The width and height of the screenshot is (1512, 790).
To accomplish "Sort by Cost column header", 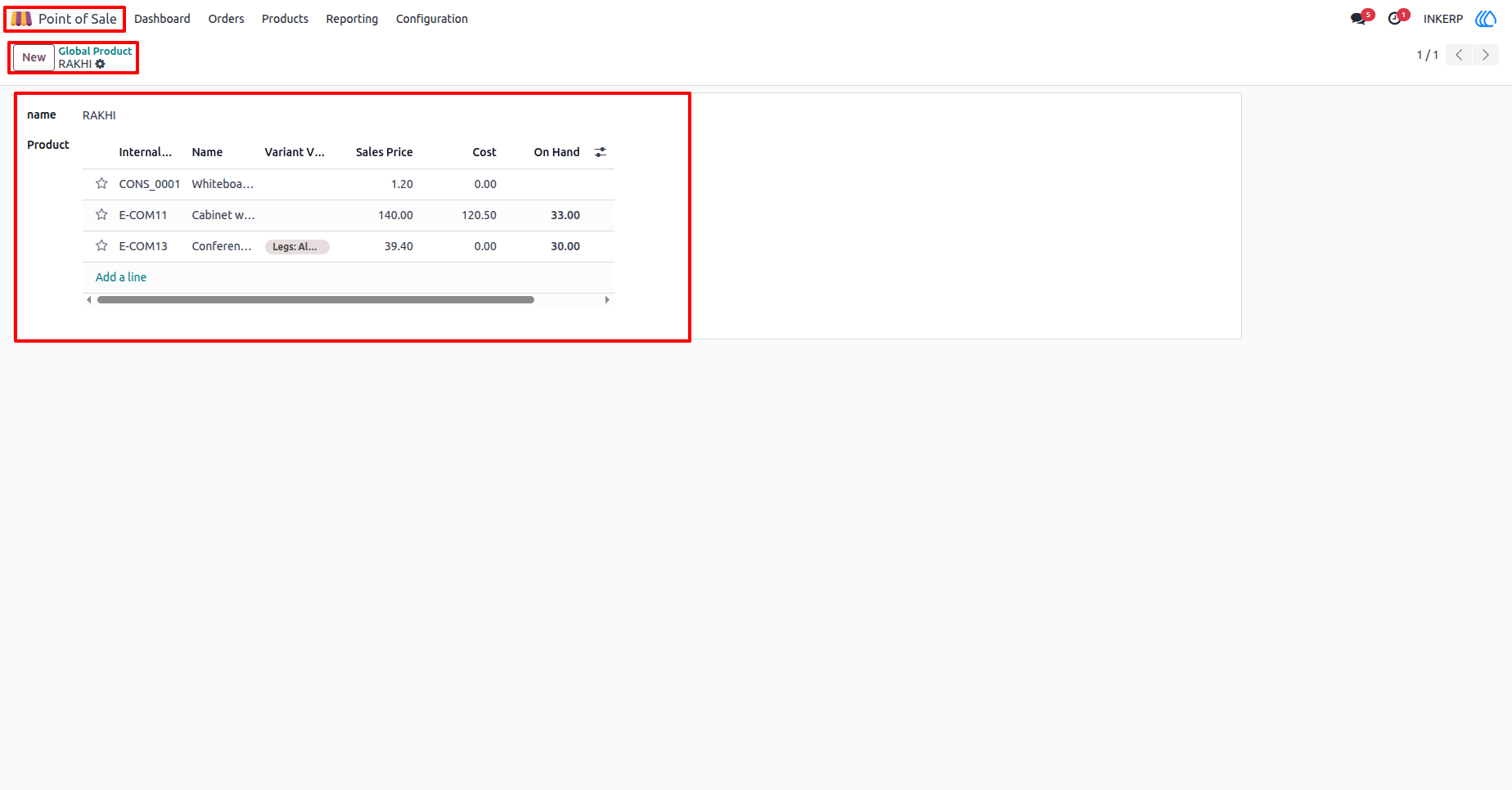I will [484, 152].
